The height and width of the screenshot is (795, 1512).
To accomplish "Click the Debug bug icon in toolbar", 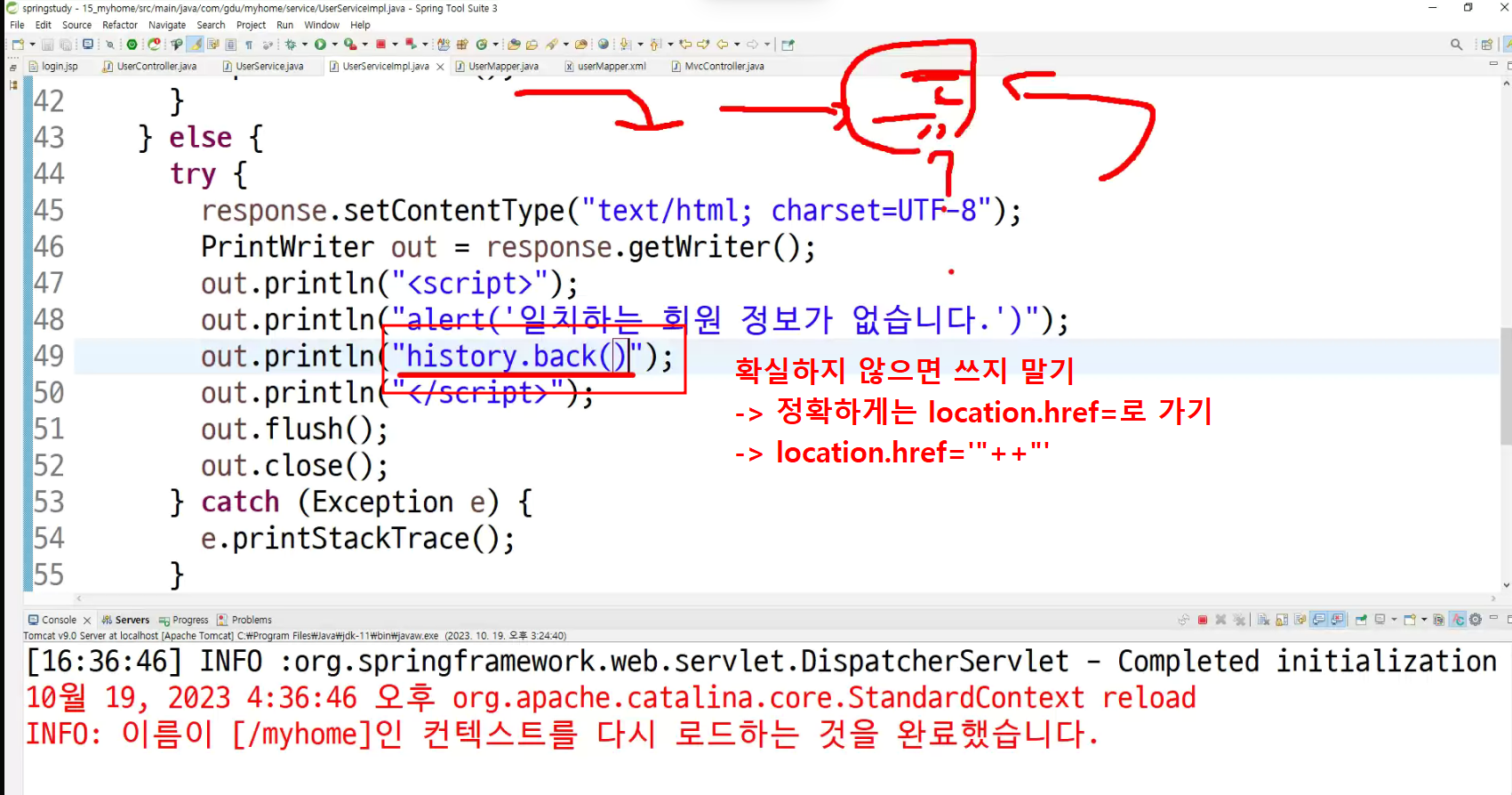I will [291, 44].
